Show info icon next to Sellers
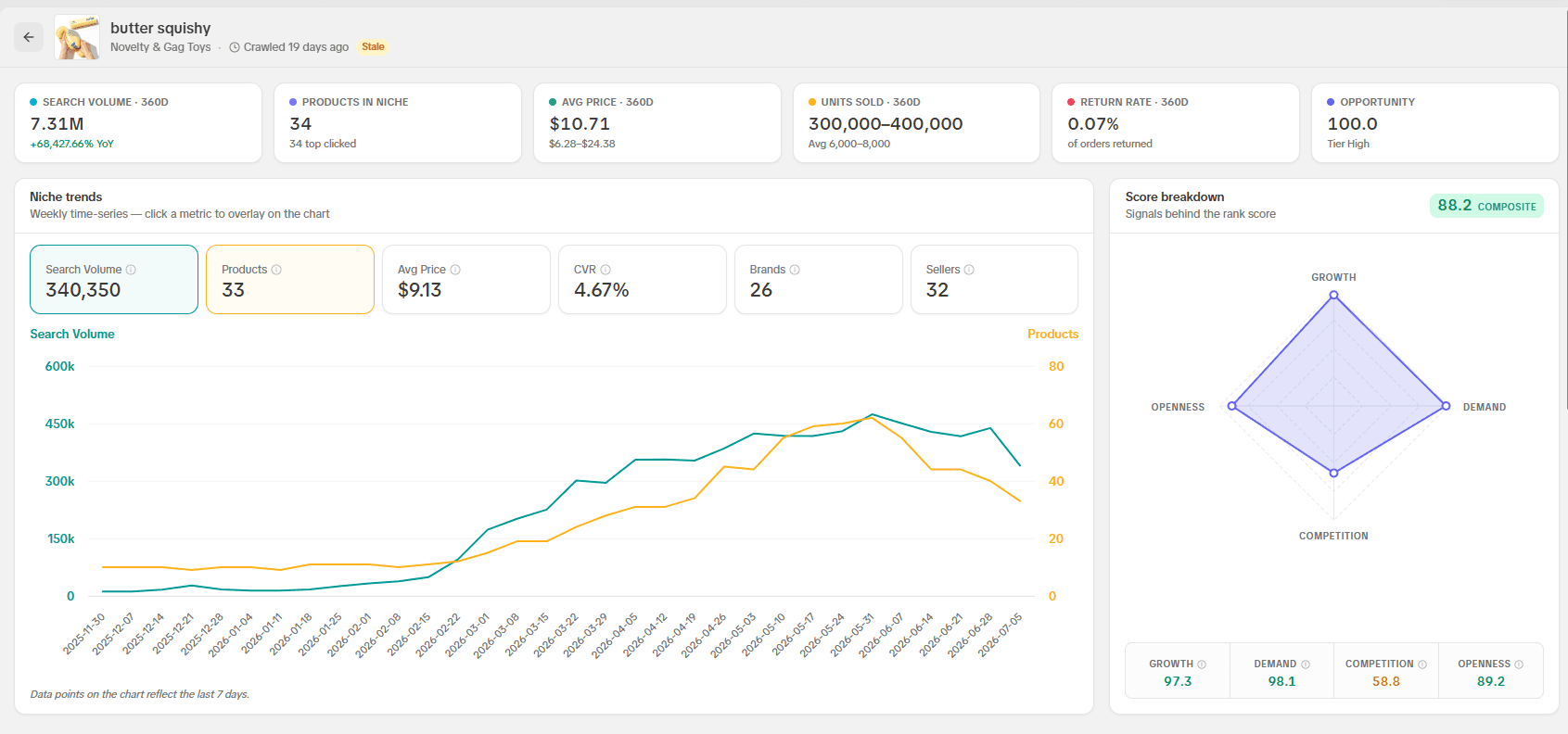Image resolution: width=1568 pixels, height=734 pixels. click(969, 270)
